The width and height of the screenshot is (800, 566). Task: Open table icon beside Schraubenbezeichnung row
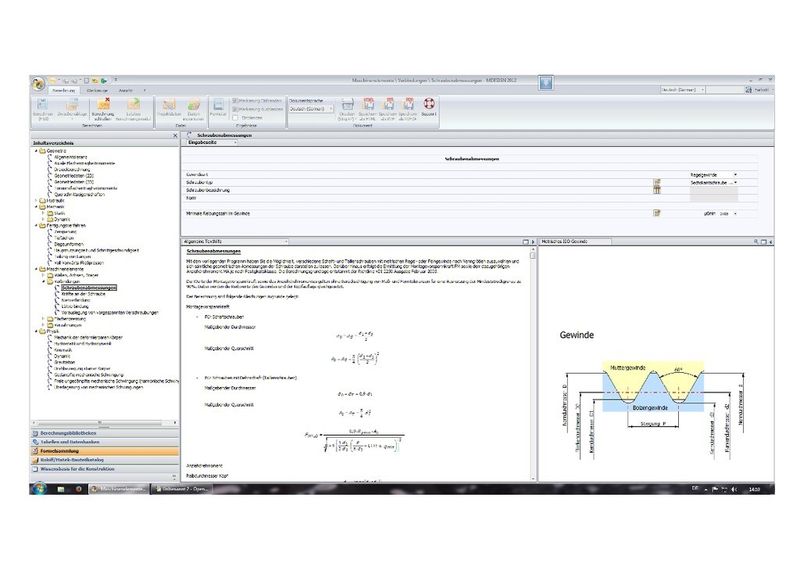point(657,190)
